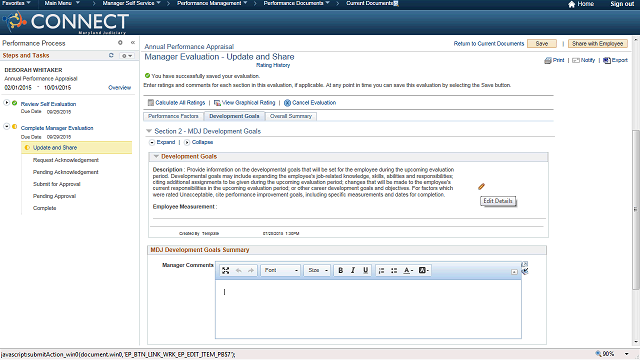
Task: Collapse Section 2 - MDJ Development Goals
Action: [149, 131]
